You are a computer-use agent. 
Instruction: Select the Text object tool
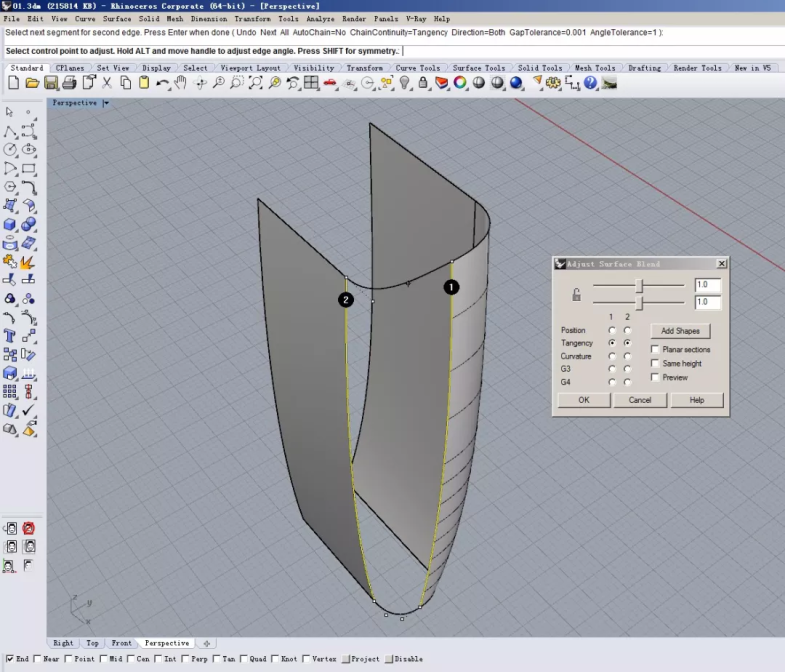[10, 335]
